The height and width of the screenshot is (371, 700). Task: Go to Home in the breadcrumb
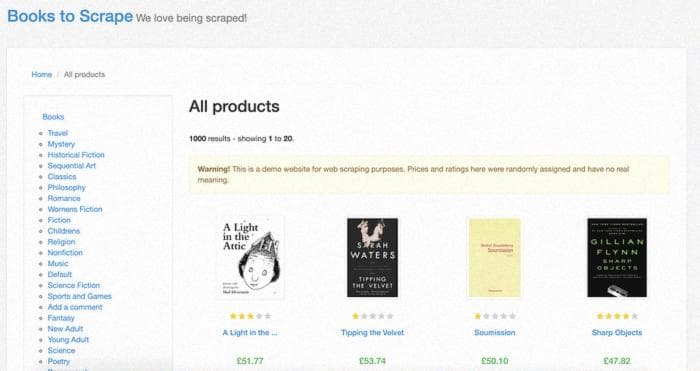pos(42,75)
